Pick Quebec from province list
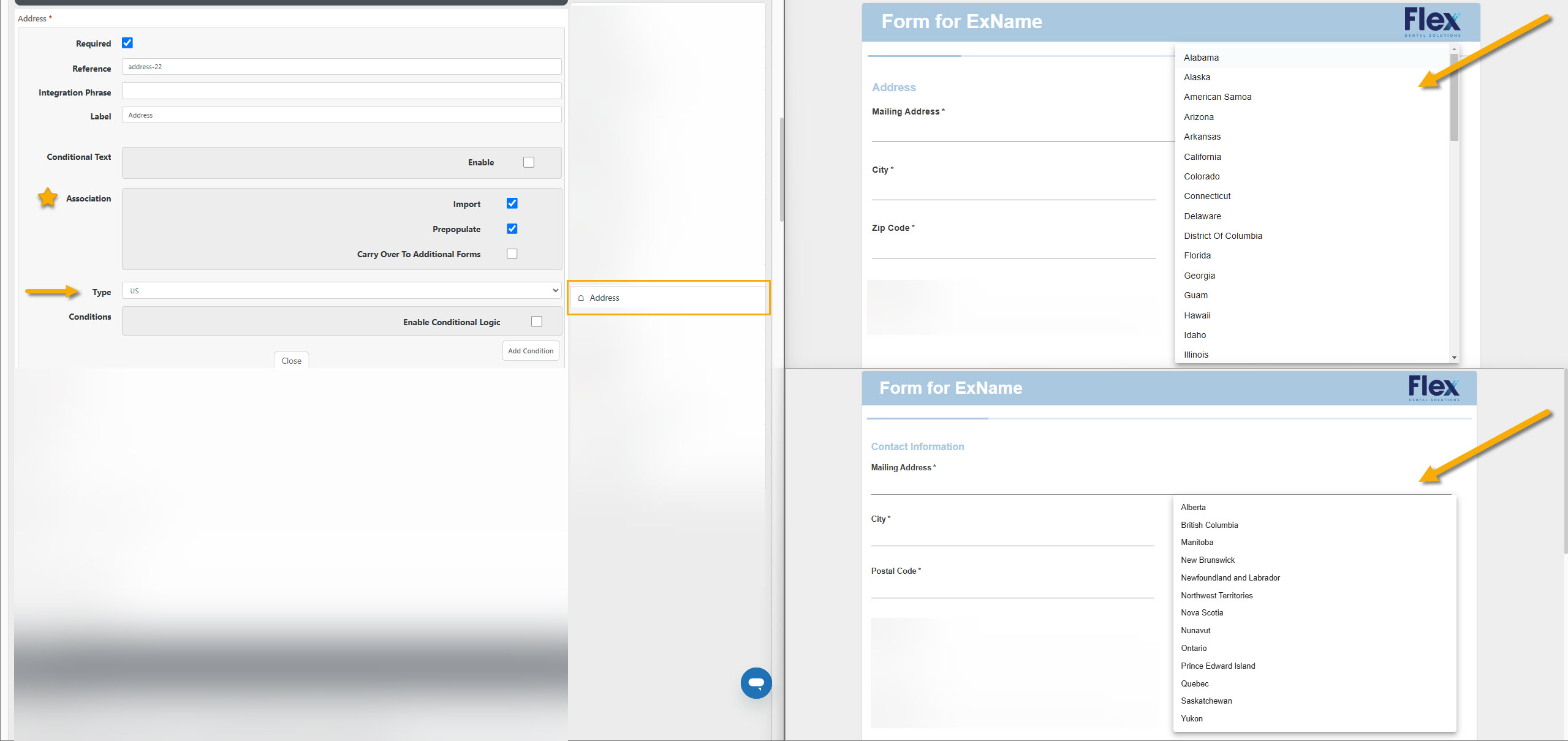This screenshot has height=741, width=1568. click(x=1314, y=683)
